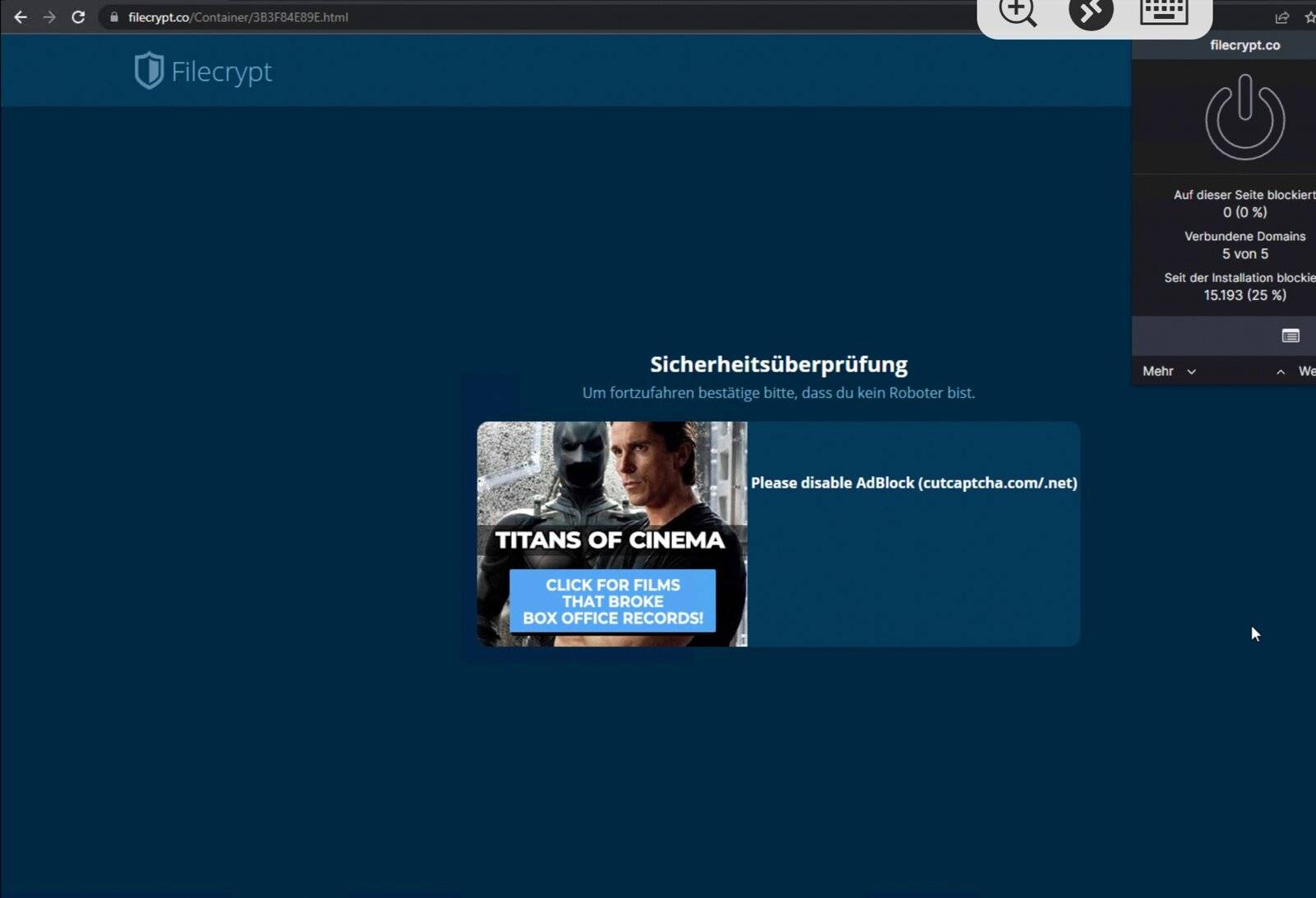Click the share page icon in address bar
The width and height of the screenshot is (1316, 898).
(x=1281, y=17)
